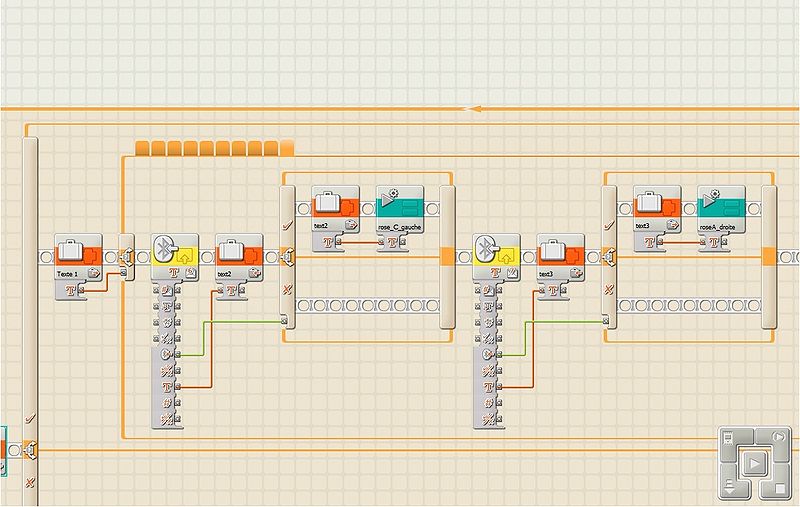The height and width of the screenshot is (507, 800).
Task: Select the first Bluetooth receive message block
Action: [x=175, y=256]
